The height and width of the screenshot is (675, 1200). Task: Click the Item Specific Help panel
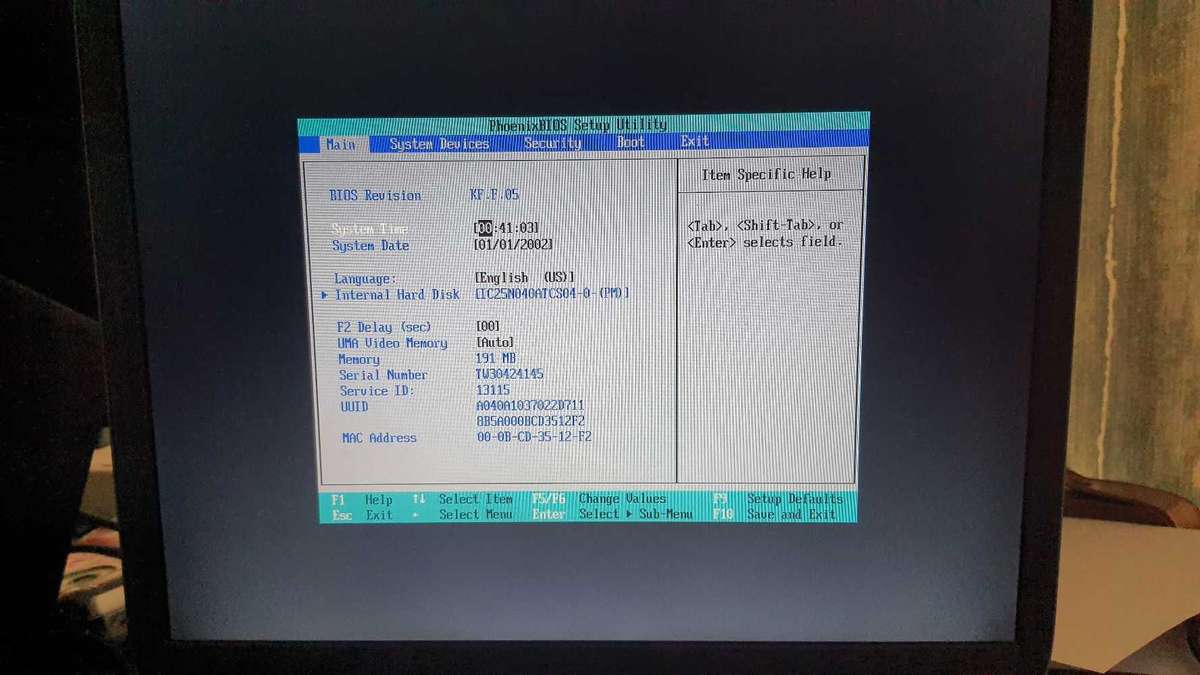coord(770,173)
